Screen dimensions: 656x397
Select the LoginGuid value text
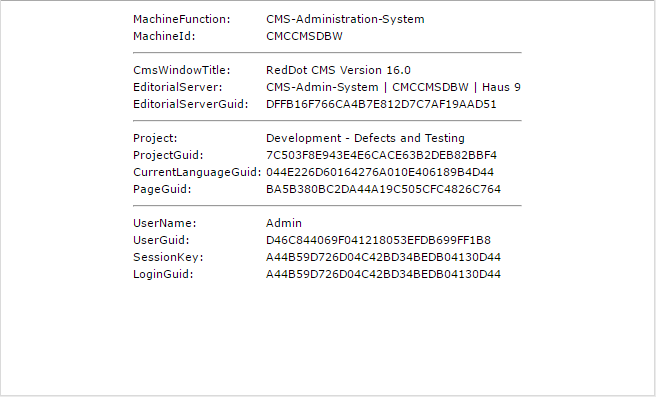click(x=383, y=274)
